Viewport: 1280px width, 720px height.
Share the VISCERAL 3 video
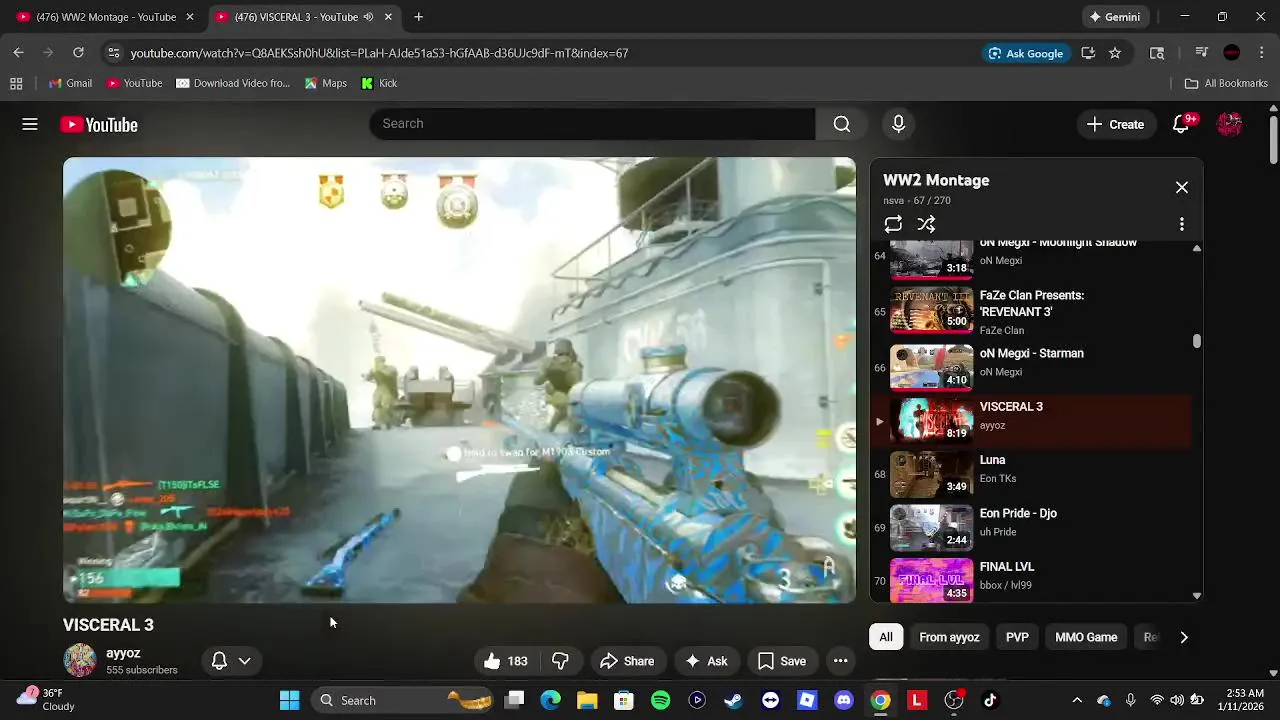pos(627,661)
